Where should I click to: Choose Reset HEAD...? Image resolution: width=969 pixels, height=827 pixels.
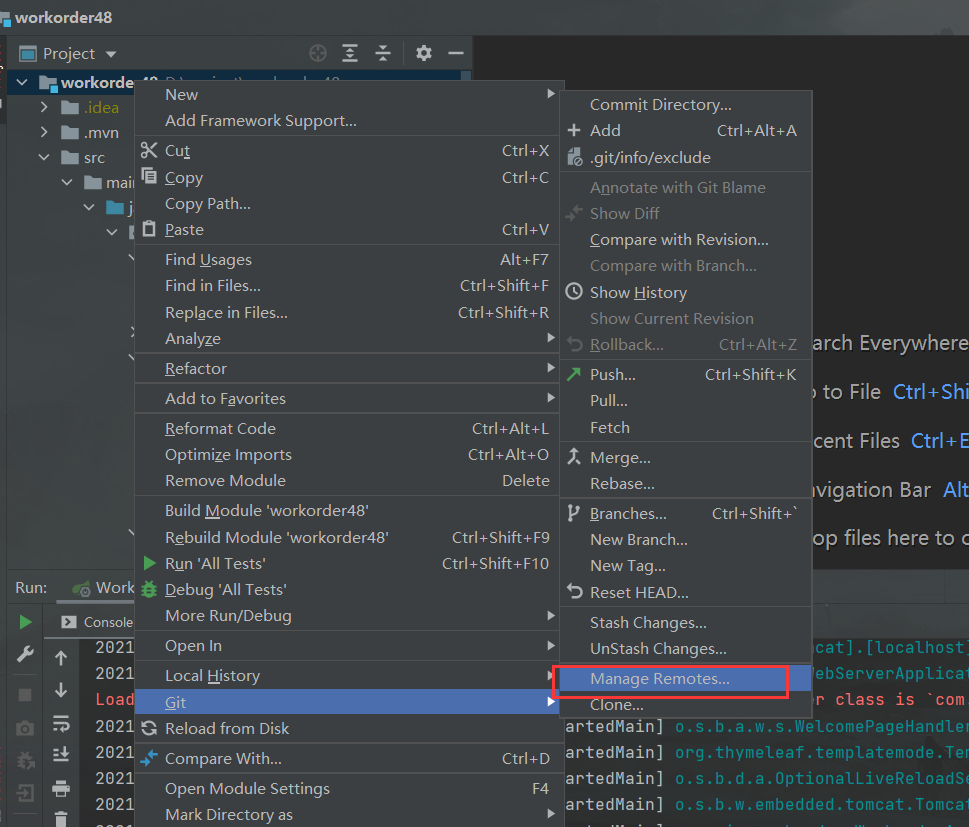click(x=686, y=593)
